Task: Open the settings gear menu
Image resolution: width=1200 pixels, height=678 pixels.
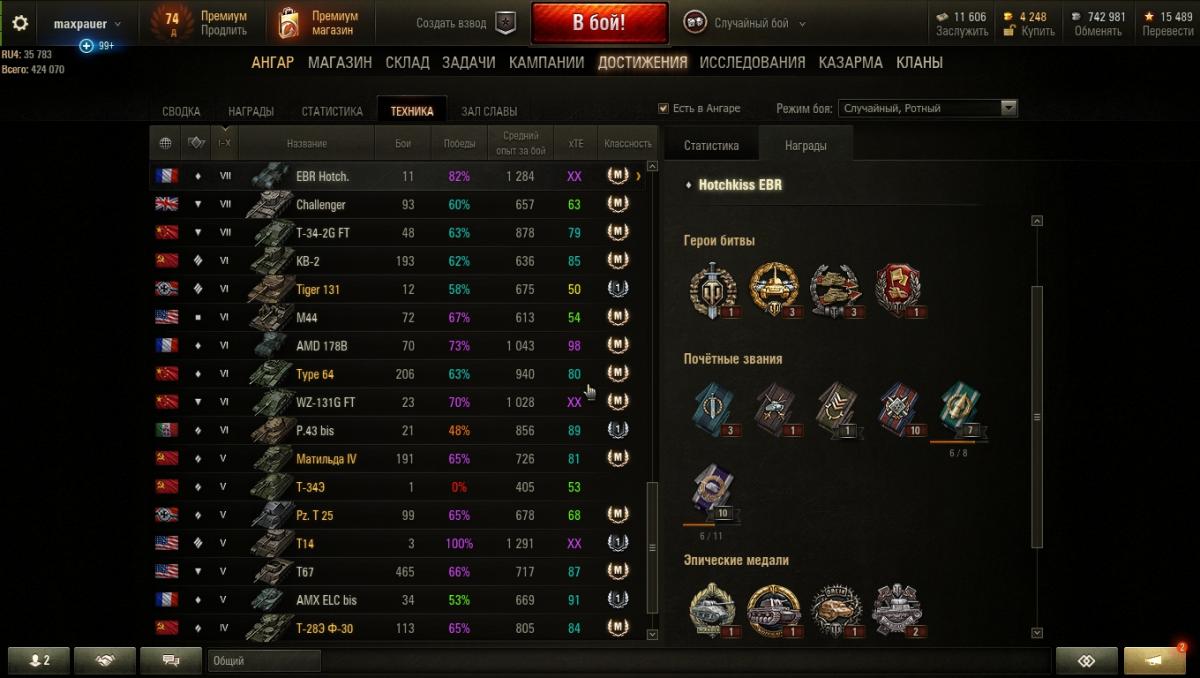Action: click(x=20, y=23)
